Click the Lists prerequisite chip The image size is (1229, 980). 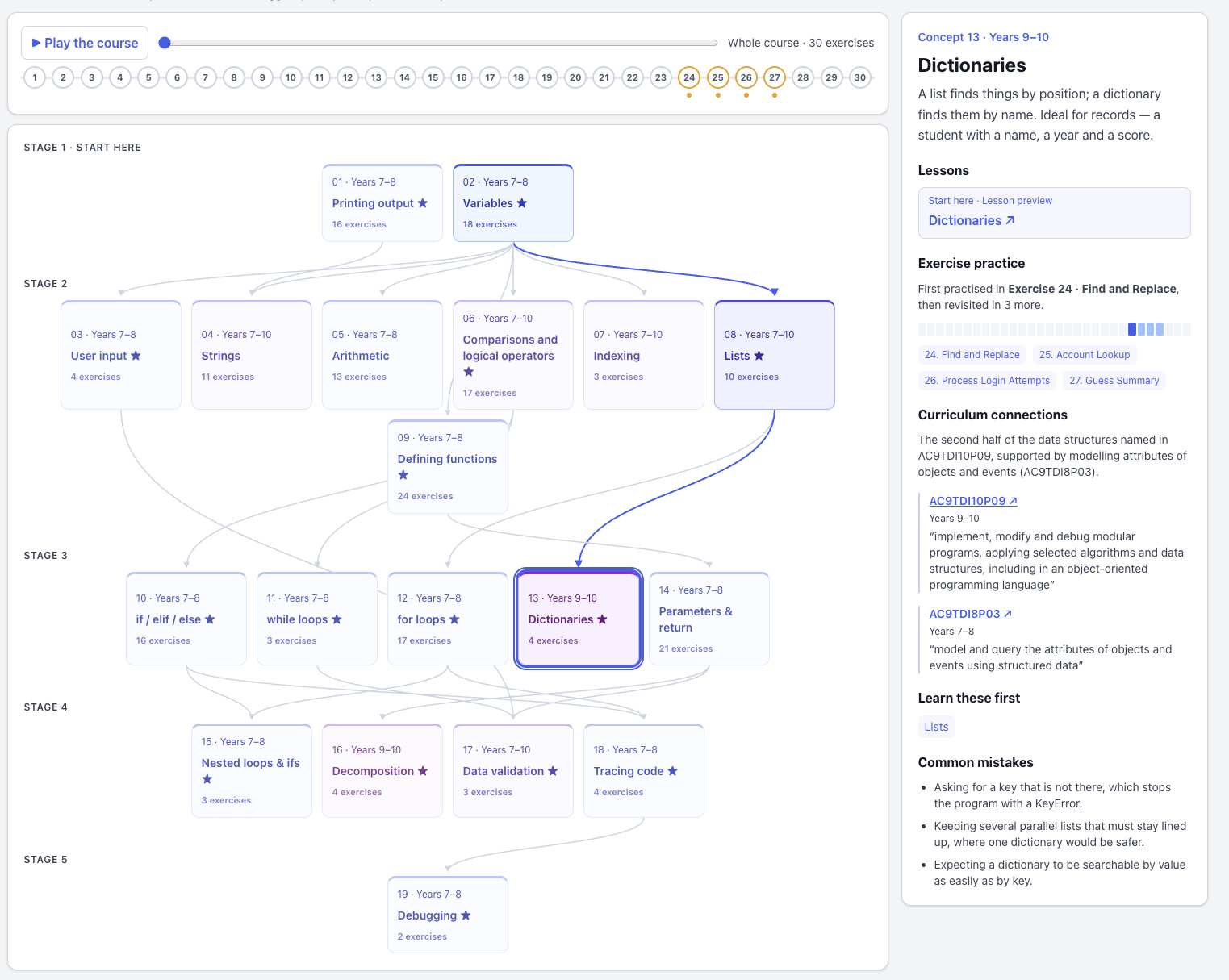[936, 727]
